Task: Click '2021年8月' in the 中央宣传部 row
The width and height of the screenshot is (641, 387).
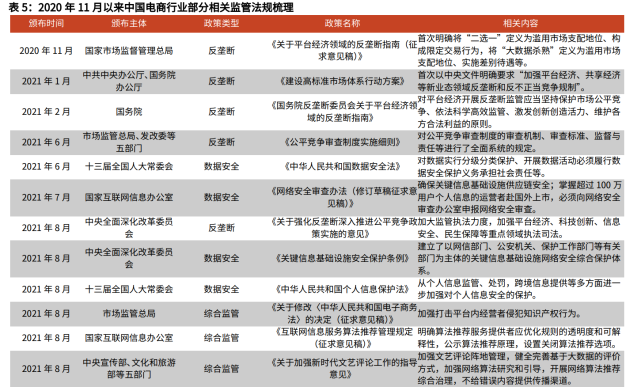Action: pyautogui.click(x=46, y=369)
